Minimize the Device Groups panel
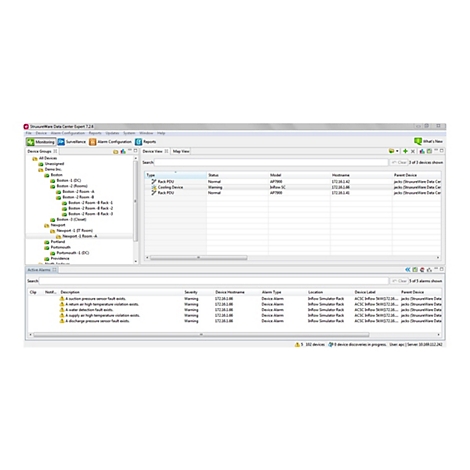Image resolution: width=470 pixels, height=470 pixels. [x=130, y=151]
